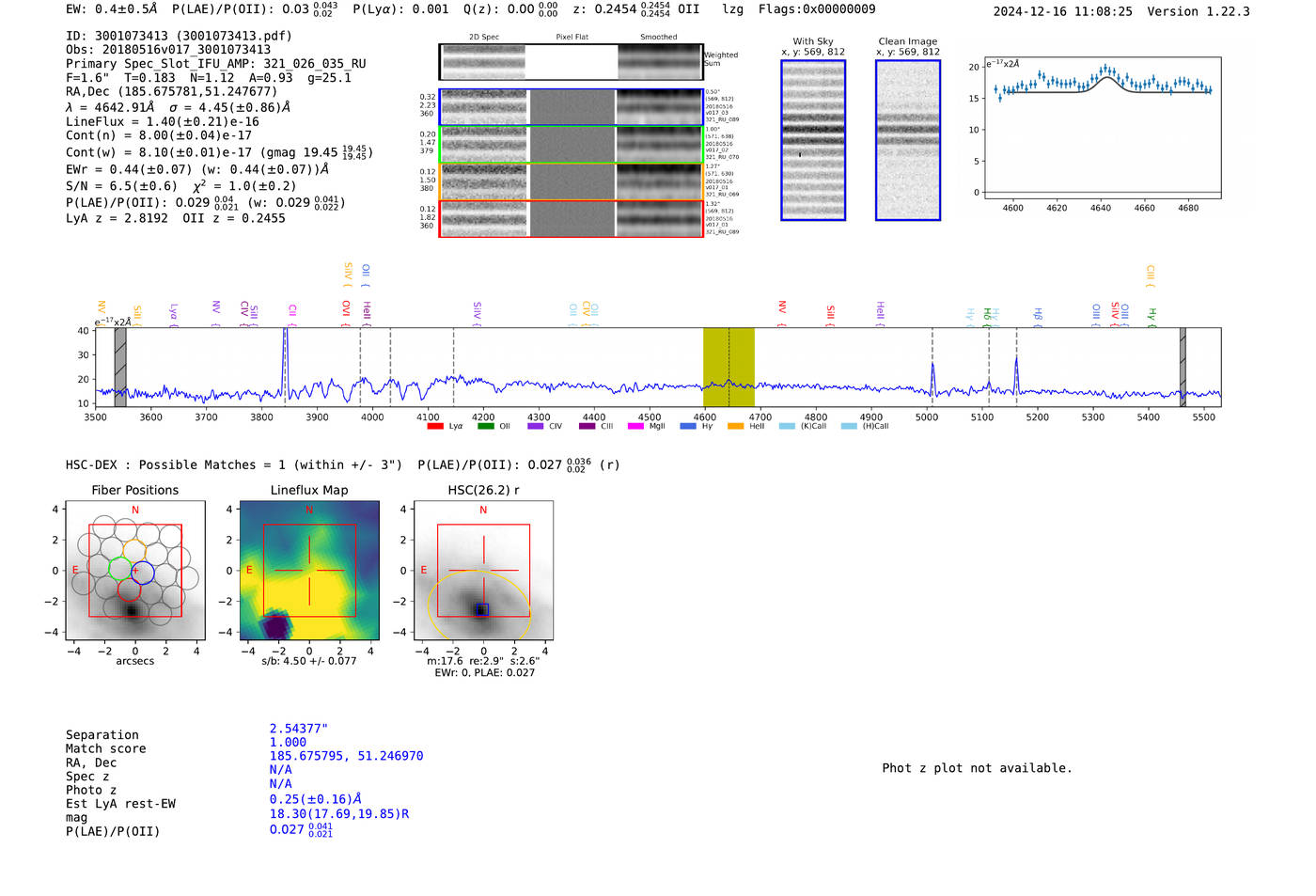Viewport: 1316px width, 896px height.
Task: Select the OII green legend swatch
Action: tap(485, 426)
